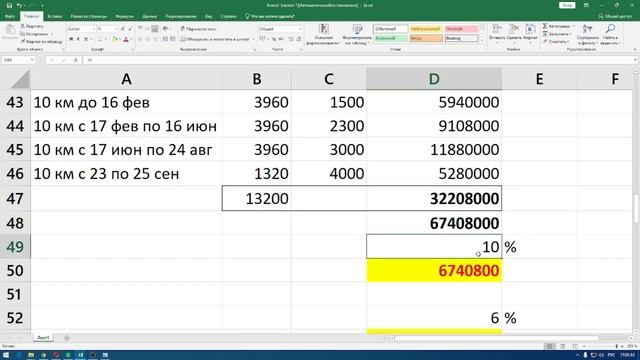Click Общий доступ share button
This screenshot has width=640, height=360.
click(615, 16)
